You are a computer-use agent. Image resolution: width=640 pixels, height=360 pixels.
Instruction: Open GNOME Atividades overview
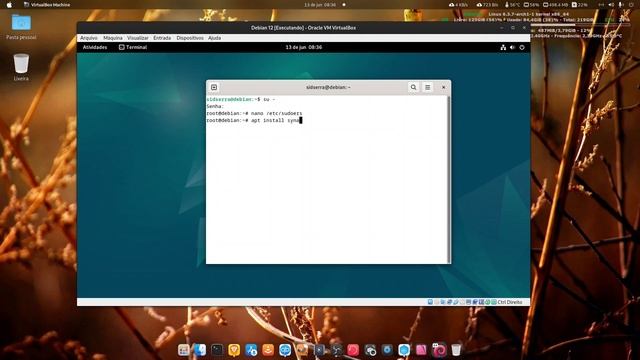(x=95, y=47)
